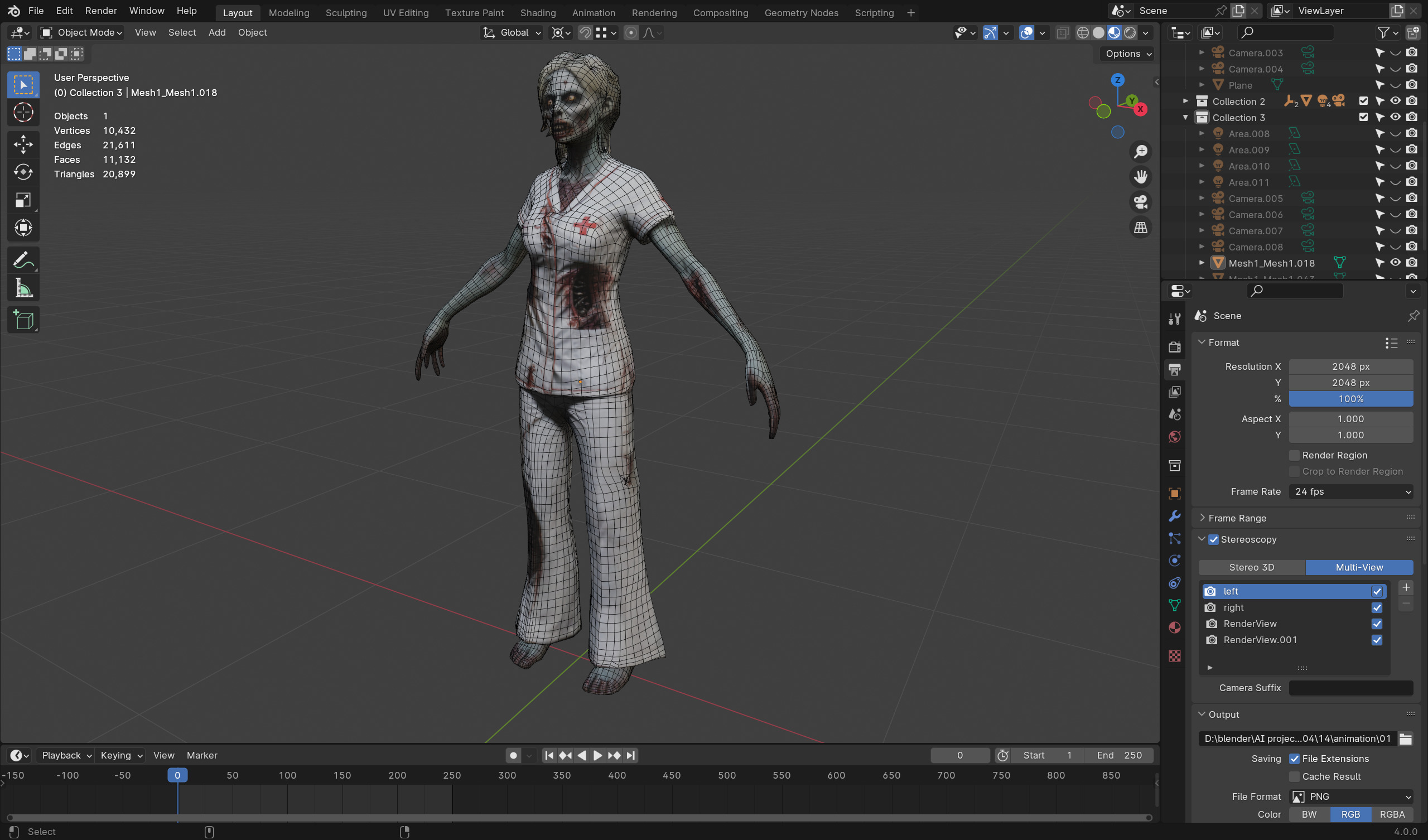
Task: Select the Multi-View mode button
Action: (1359, 567)
